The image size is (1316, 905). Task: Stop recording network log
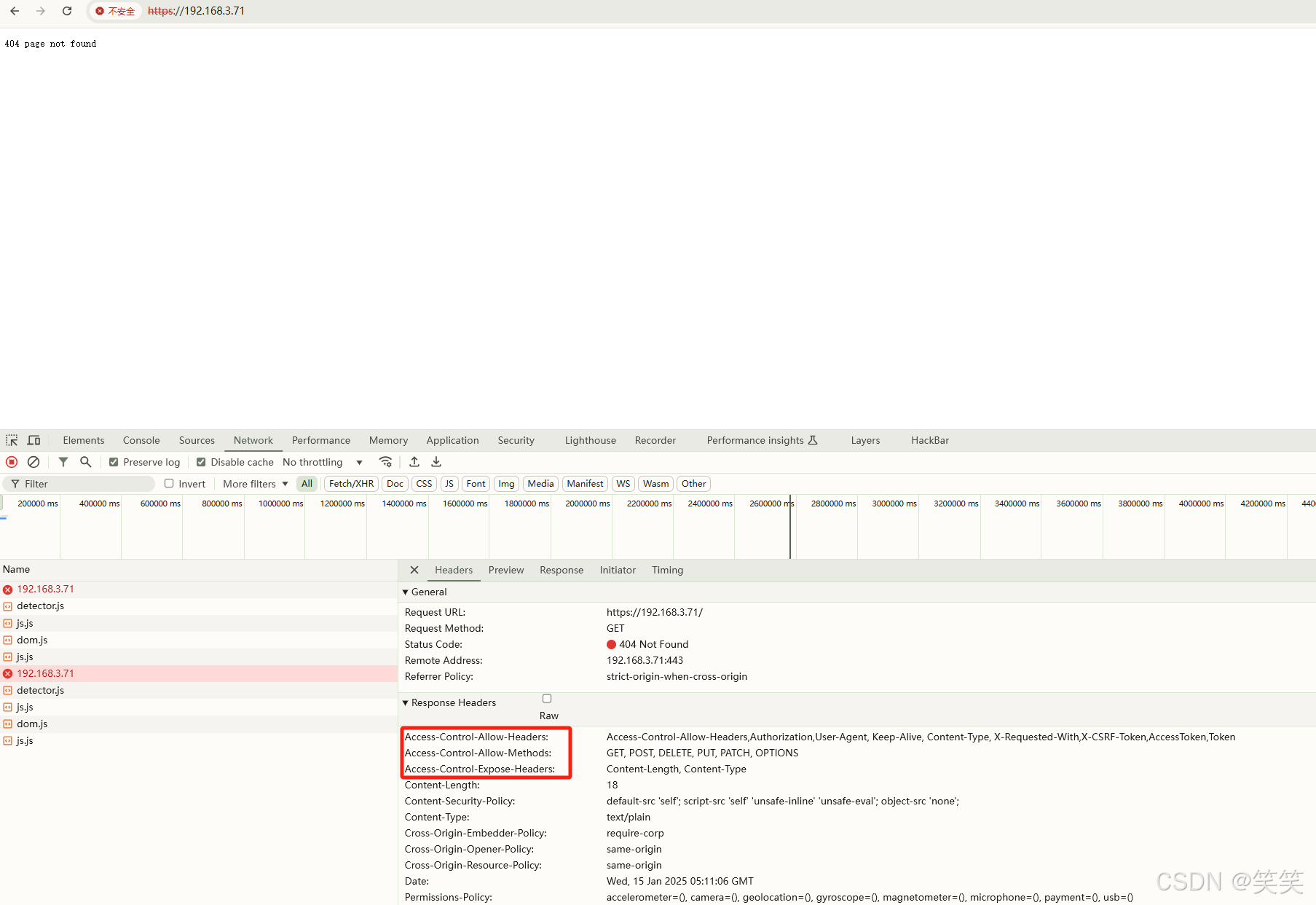coord(12,462)
